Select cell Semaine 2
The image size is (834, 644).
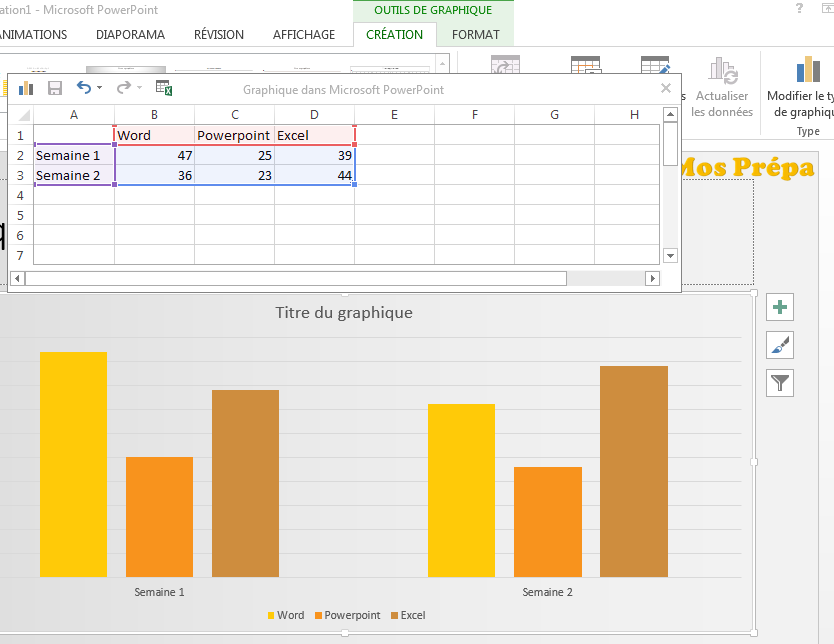(74, 175)
